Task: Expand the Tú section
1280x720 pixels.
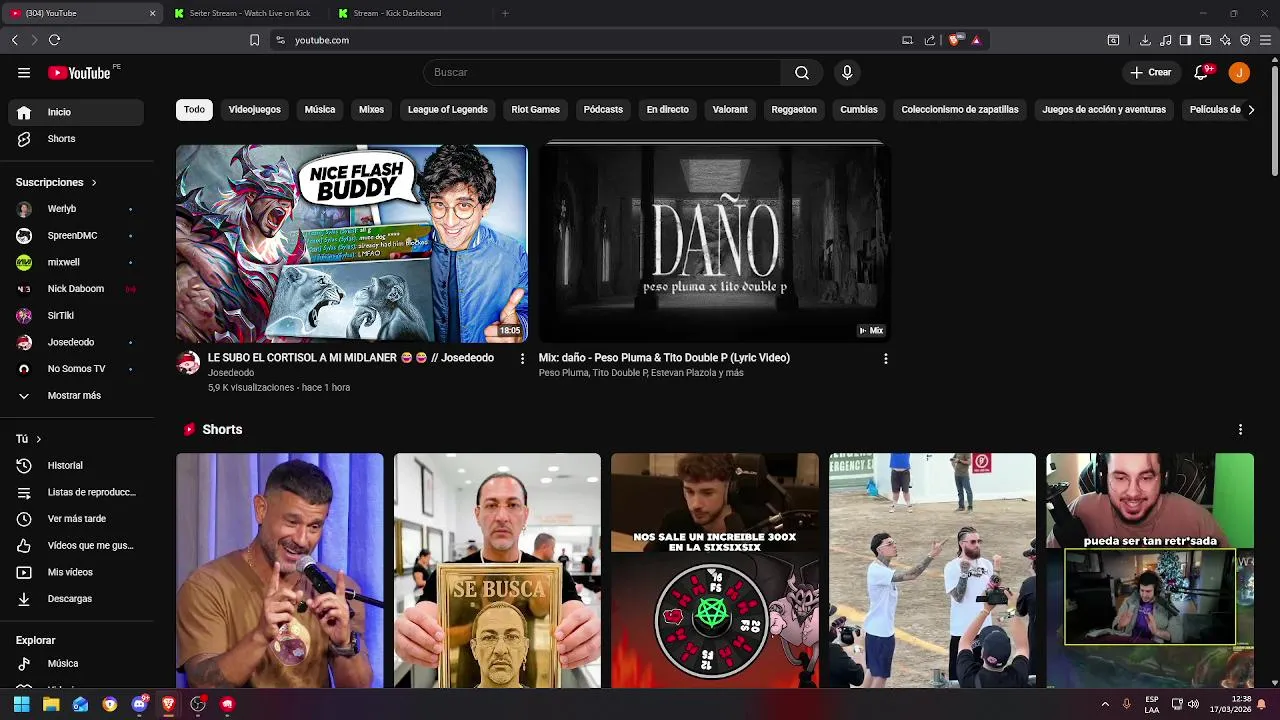Action: [29, 439]
